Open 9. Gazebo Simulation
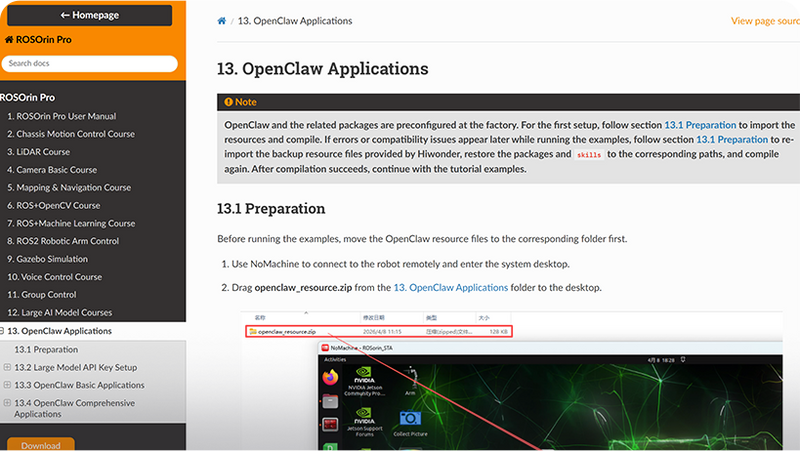Viewport: 800px width, 451px height. [47, 259]
